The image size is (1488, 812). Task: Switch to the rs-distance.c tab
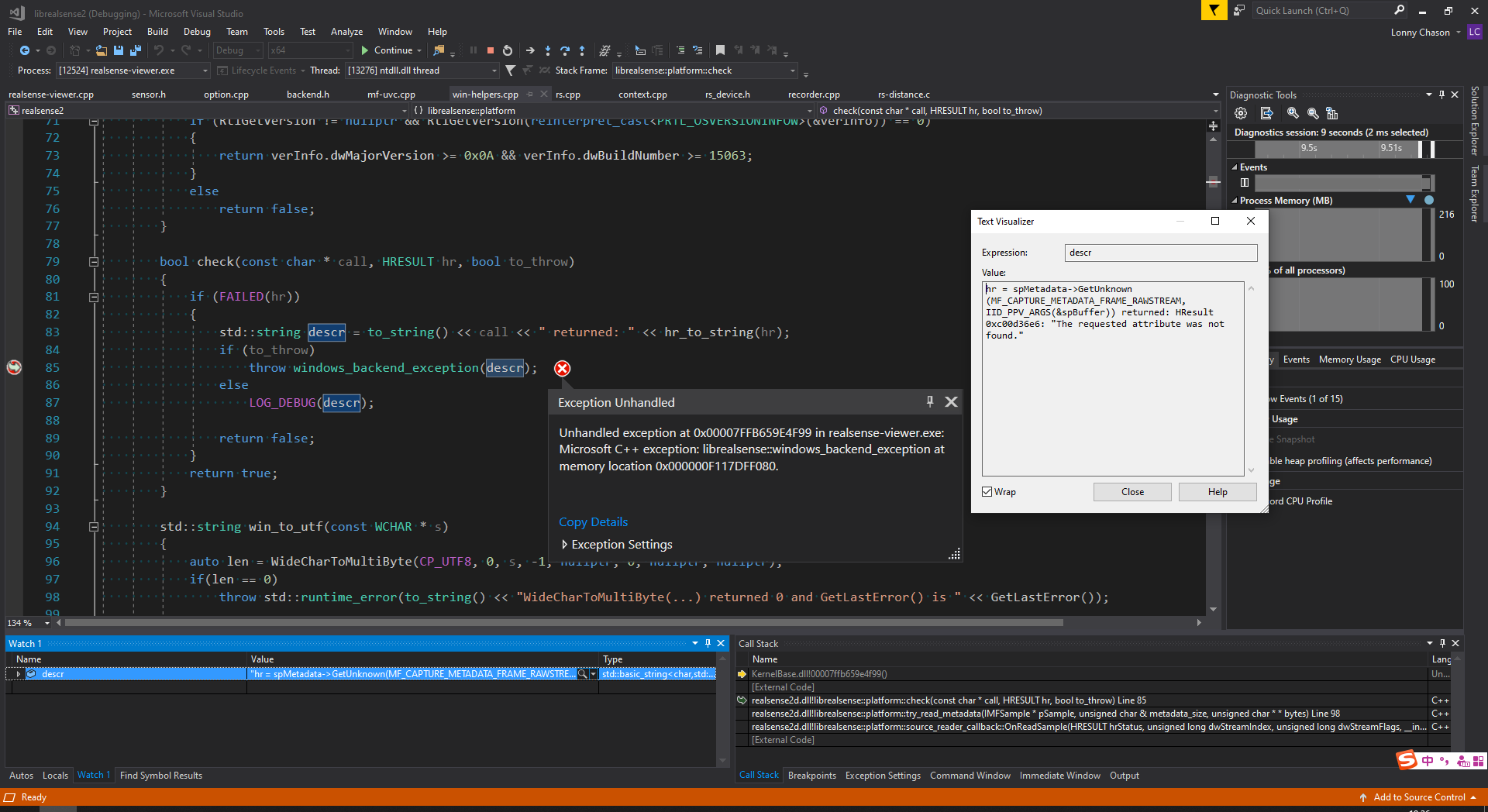(x=903, y=94)
